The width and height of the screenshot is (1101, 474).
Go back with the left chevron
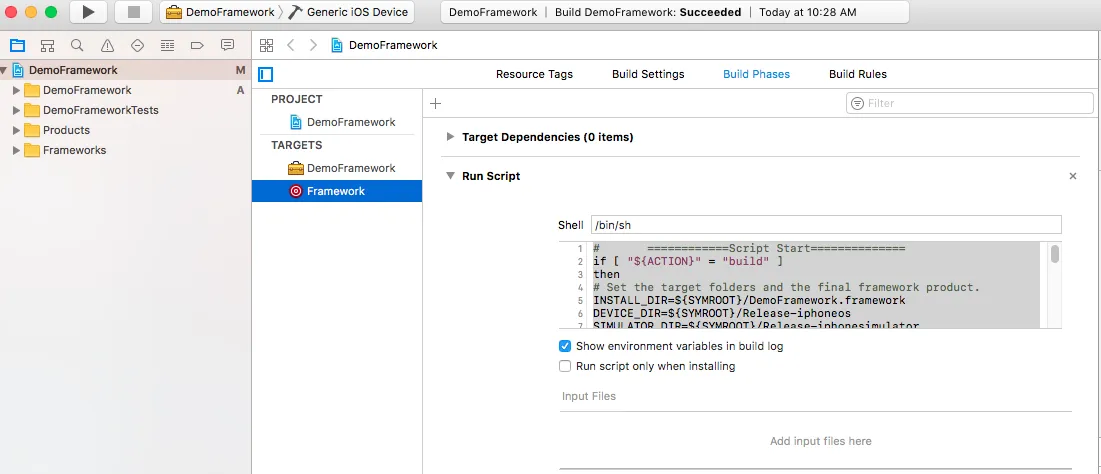click(x=290, y=46)
